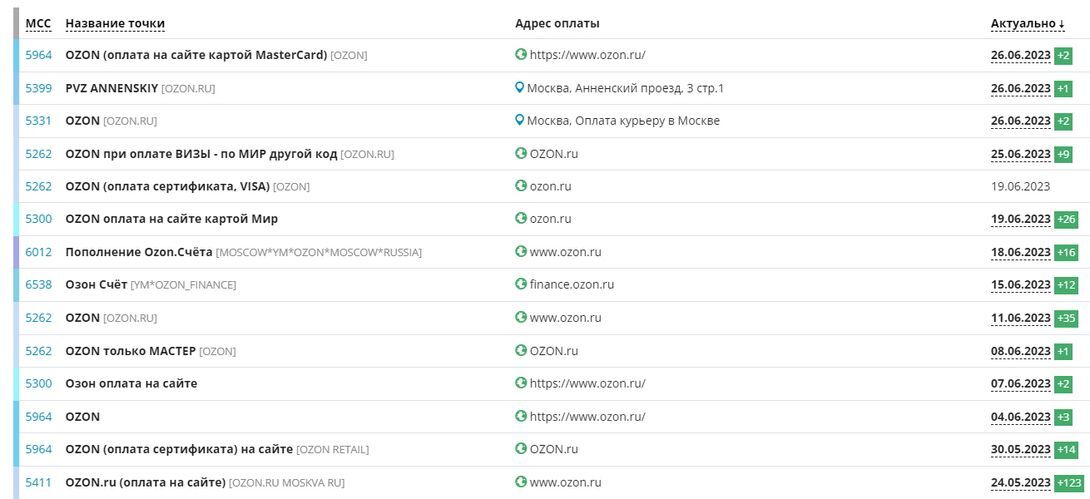Open the Пополнение Ozon.Счёта entry
1090x499 pixels.
pyautogui.click(x=139, y=252)
